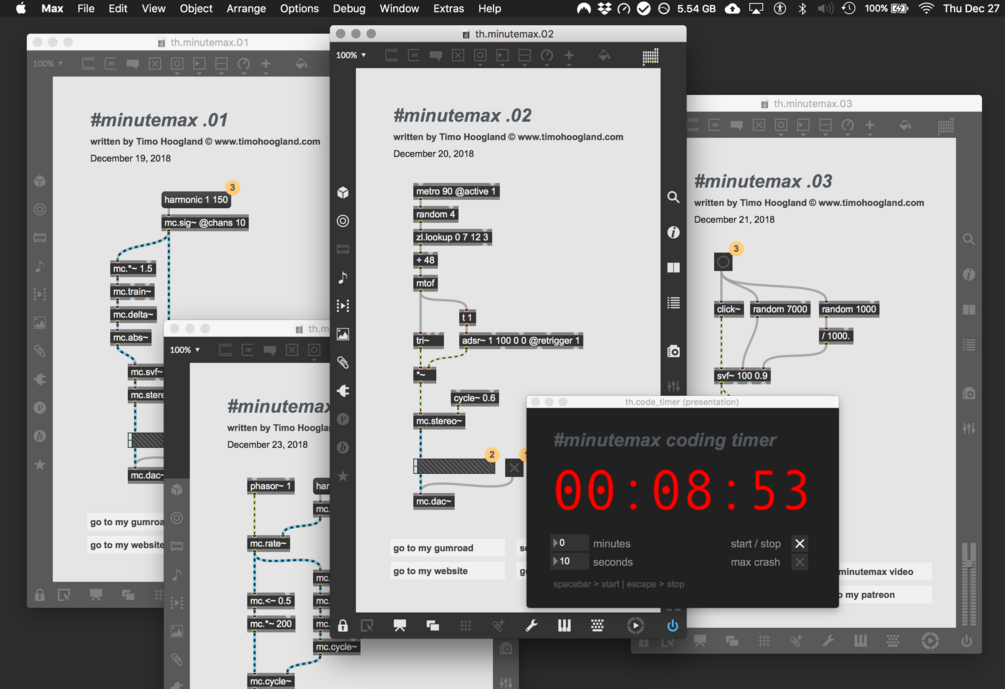Viewport: 1005px width, 689px height.
Task: Lock the patcher using the padlock icon
Action: pos(344,625)
